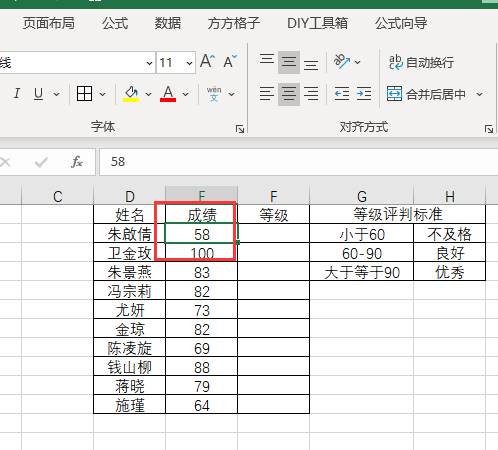Image resolution: width=498 pixels, height=450 pixels.
Task: Open the 字体 group dialog launcher
Action: coord(240,129)
